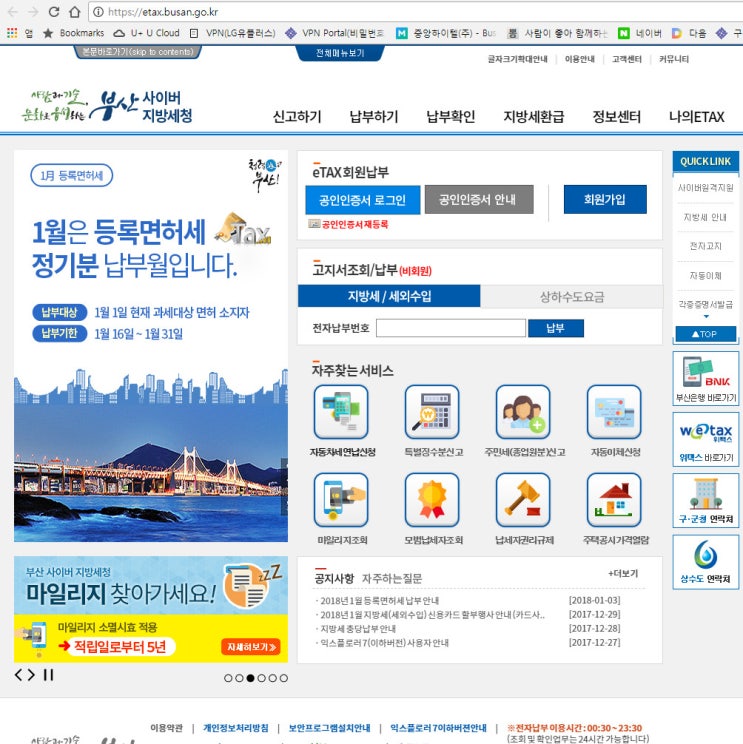Open the 지방세환급 menu
Image resolution: width=743 pixels, height=744 pixels.
tap(534, 117)
